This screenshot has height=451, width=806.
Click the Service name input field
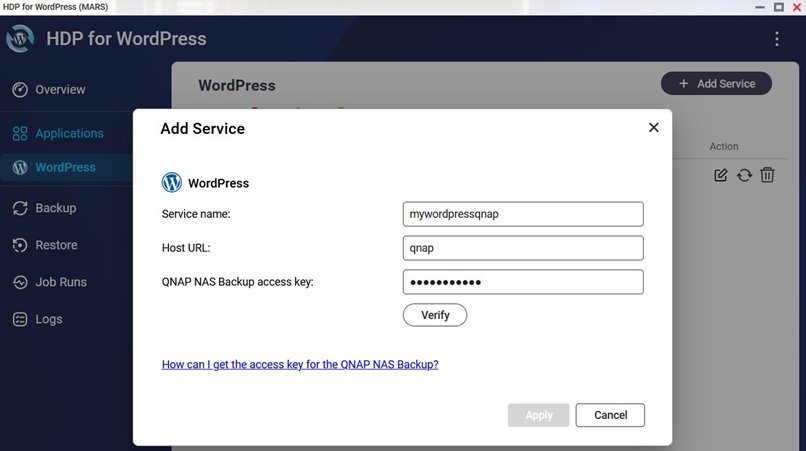point(522,214)
